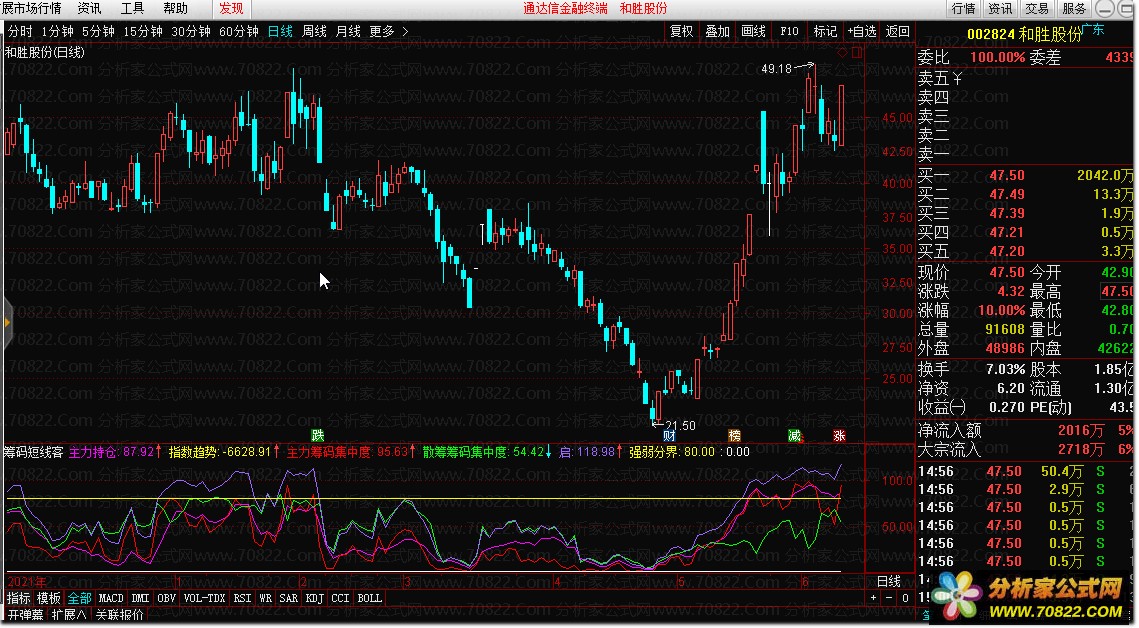The width and height of the screenshot is (1139, 628).
Task: Click the 服务 service button
Action: (1074, 9)
